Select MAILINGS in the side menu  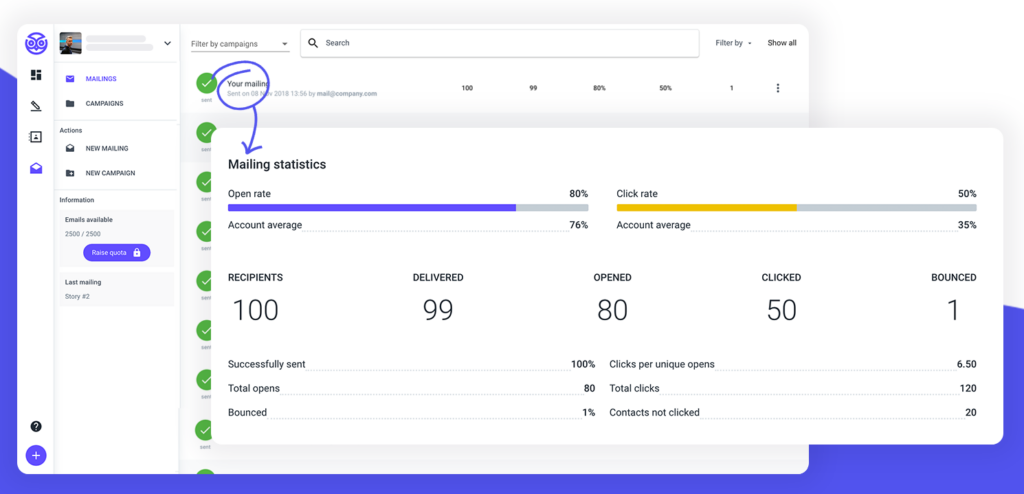coord(100,78)
